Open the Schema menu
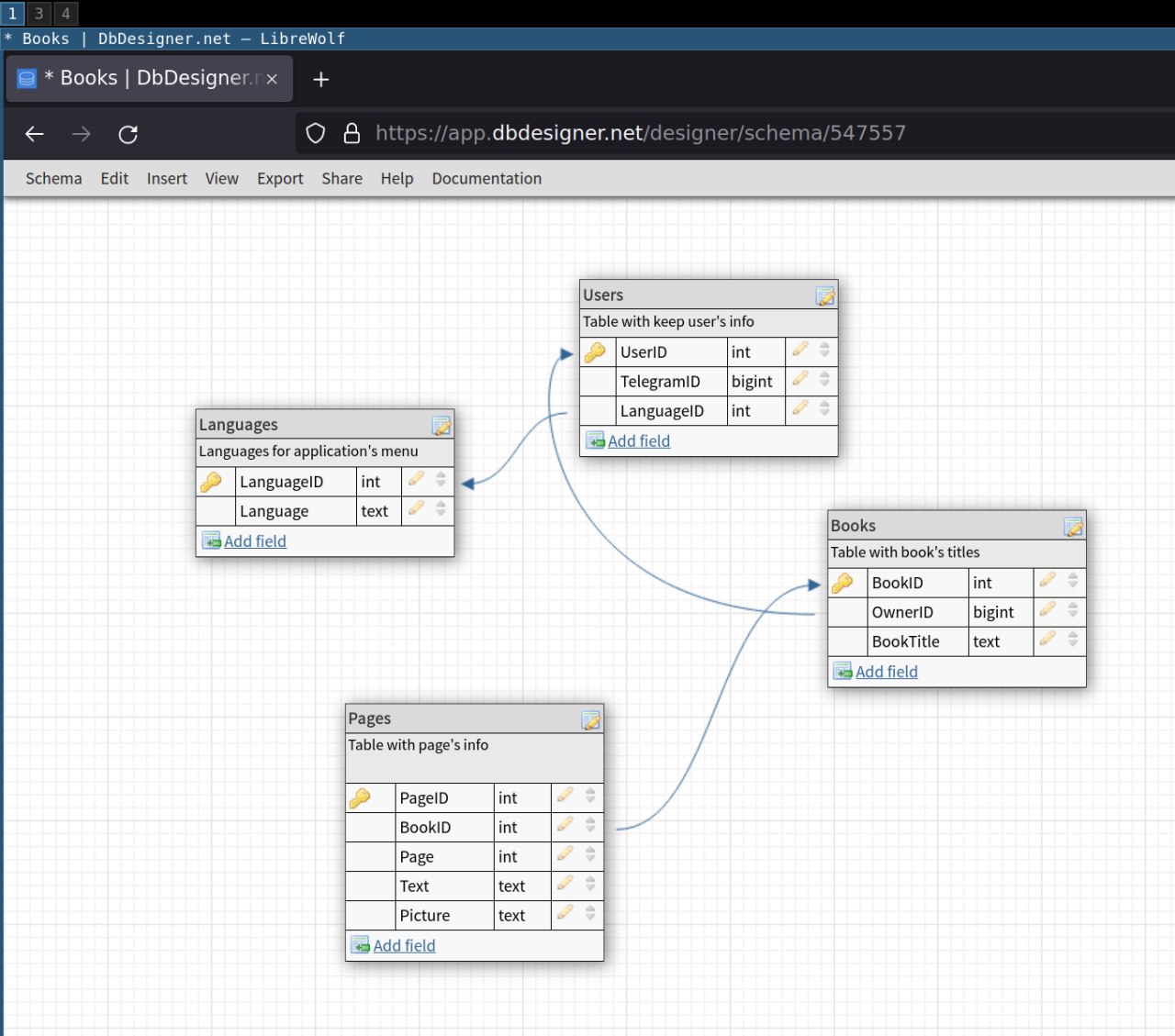The image size is (1175, 1036). 53,179
